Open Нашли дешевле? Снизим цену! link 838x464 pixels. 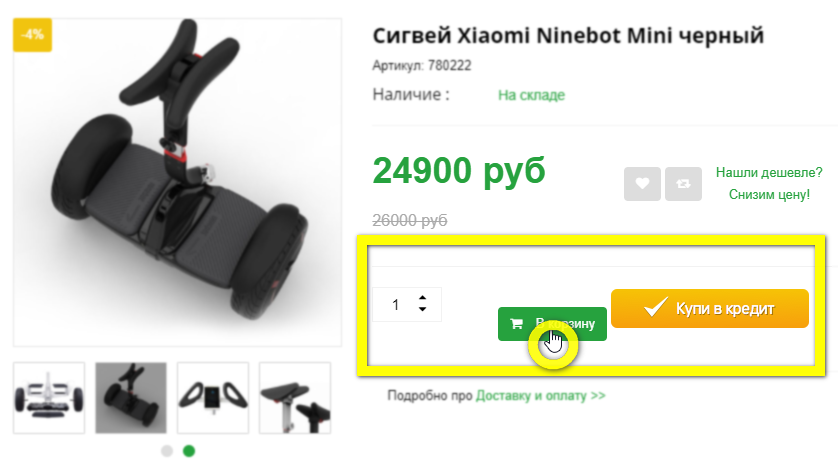coord(769,183)
